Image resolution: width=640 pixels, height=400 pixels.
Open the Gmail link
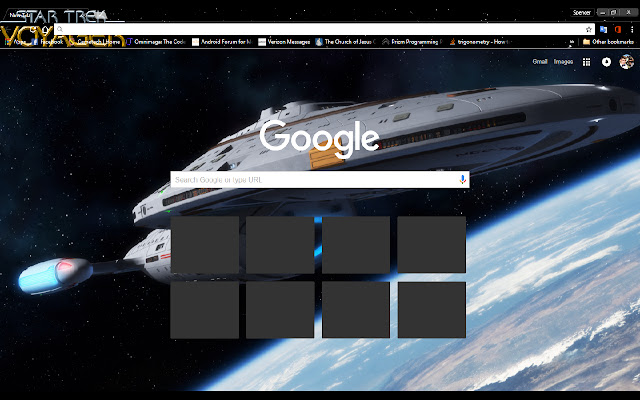540,62
